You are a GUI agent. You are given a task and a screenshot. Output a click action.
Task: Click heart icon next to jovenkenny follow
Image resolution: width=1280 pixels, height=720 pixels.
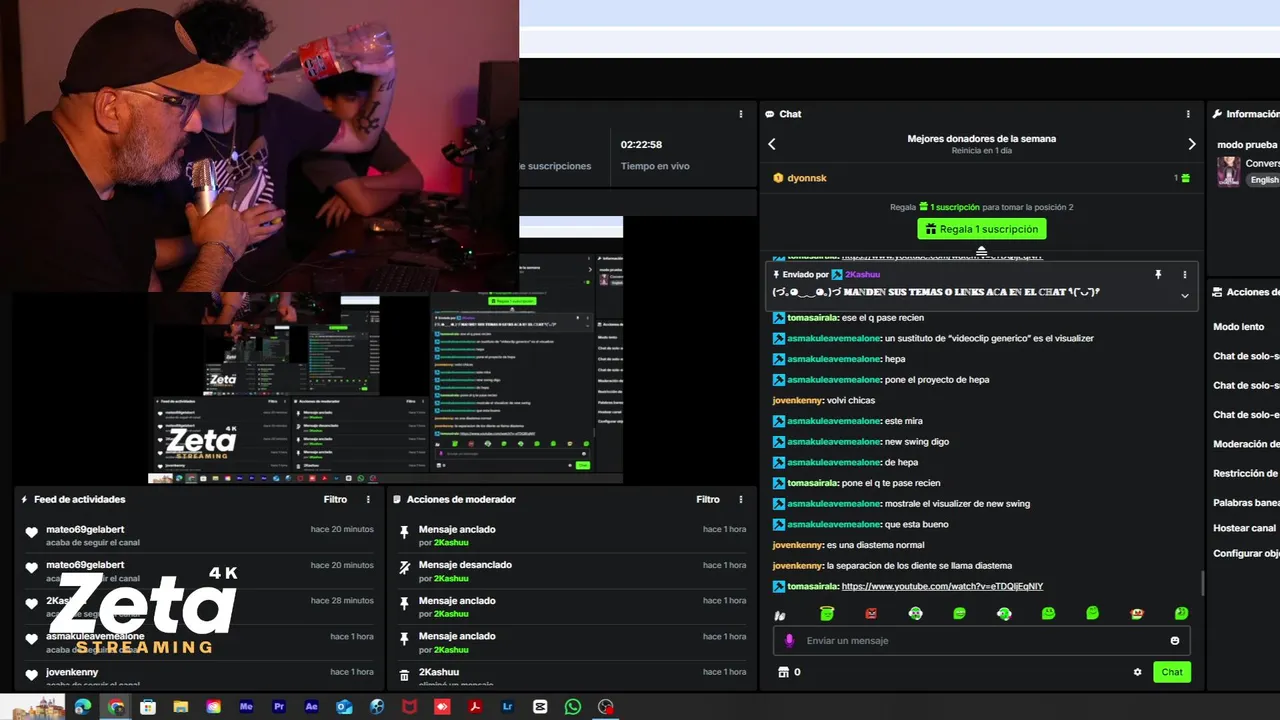click(31, 675)
